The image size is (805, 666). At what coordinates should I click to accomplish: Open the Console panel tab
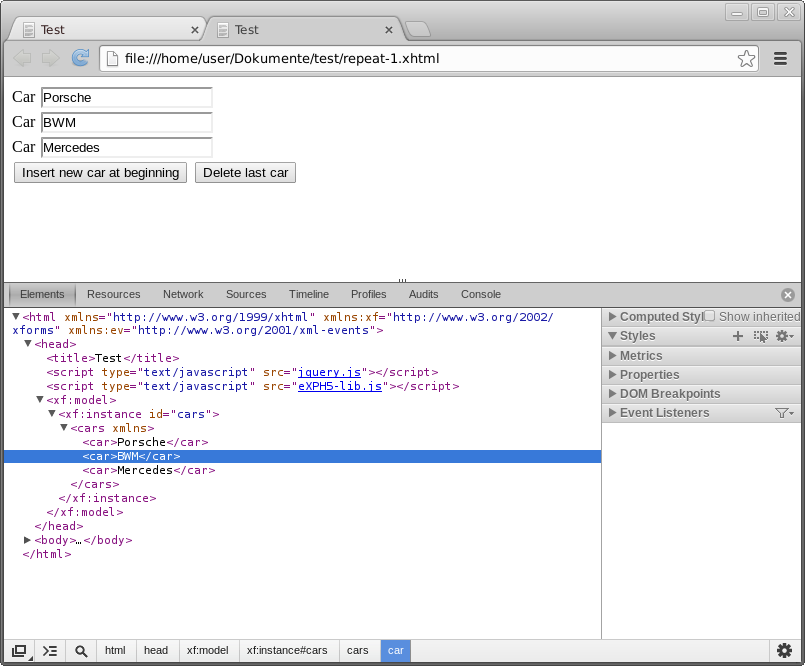click(x=481, y=295)
